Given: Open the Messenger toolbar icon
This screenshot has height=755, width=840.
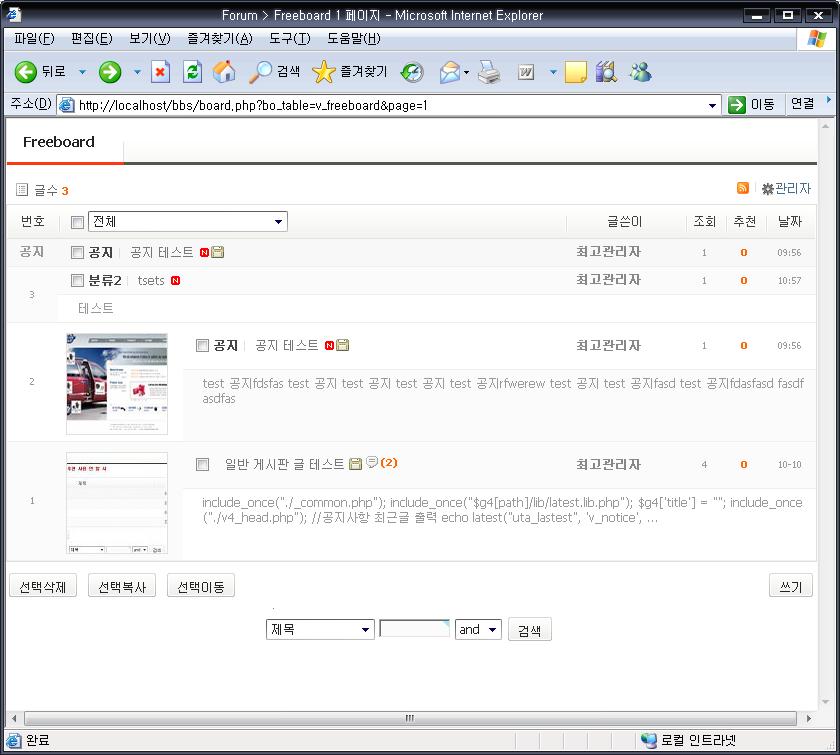Looking at the screenshot, I should [640, 72].
